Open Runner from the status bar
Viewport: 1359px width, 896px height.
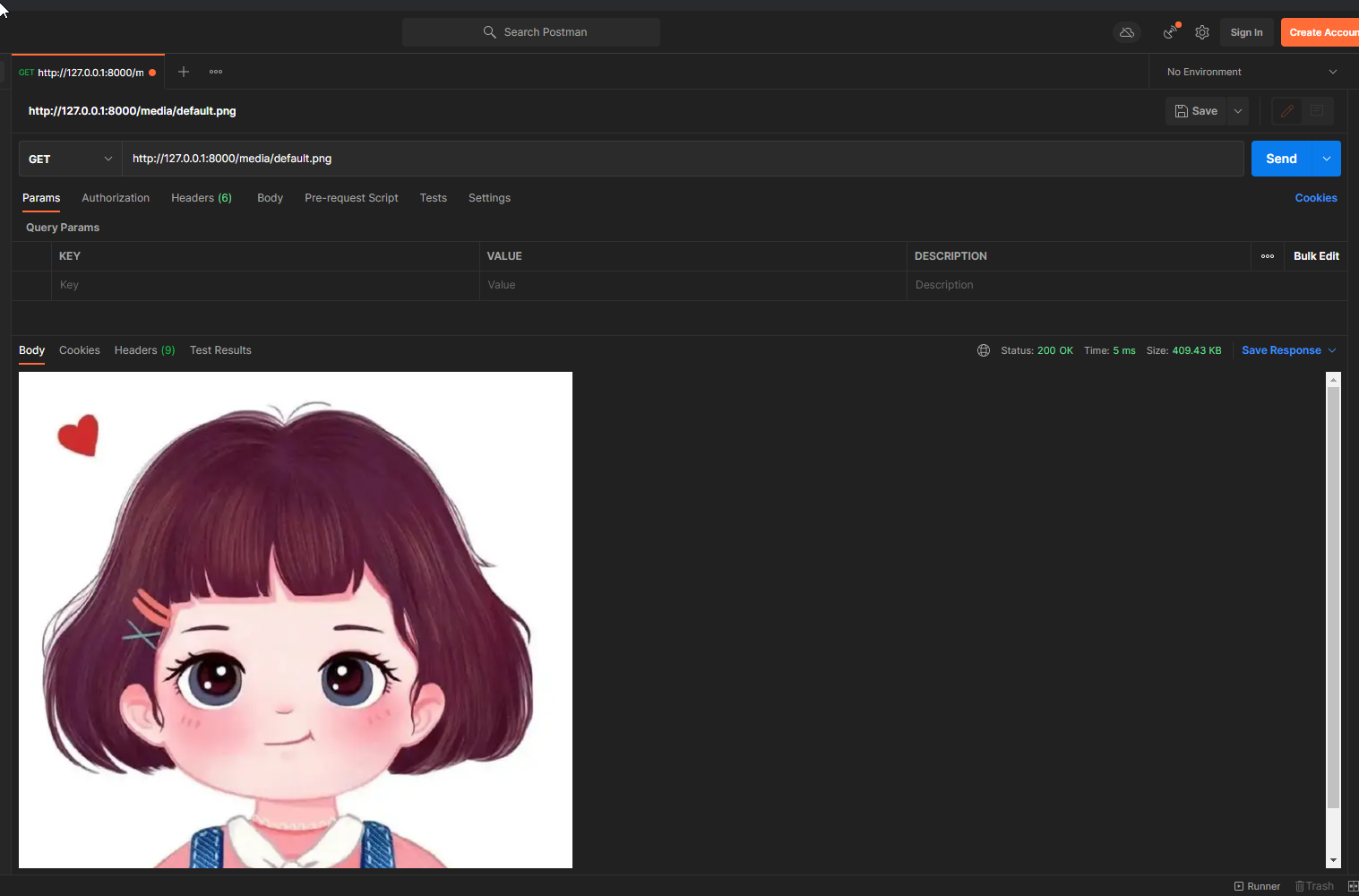pos(1257,886)
